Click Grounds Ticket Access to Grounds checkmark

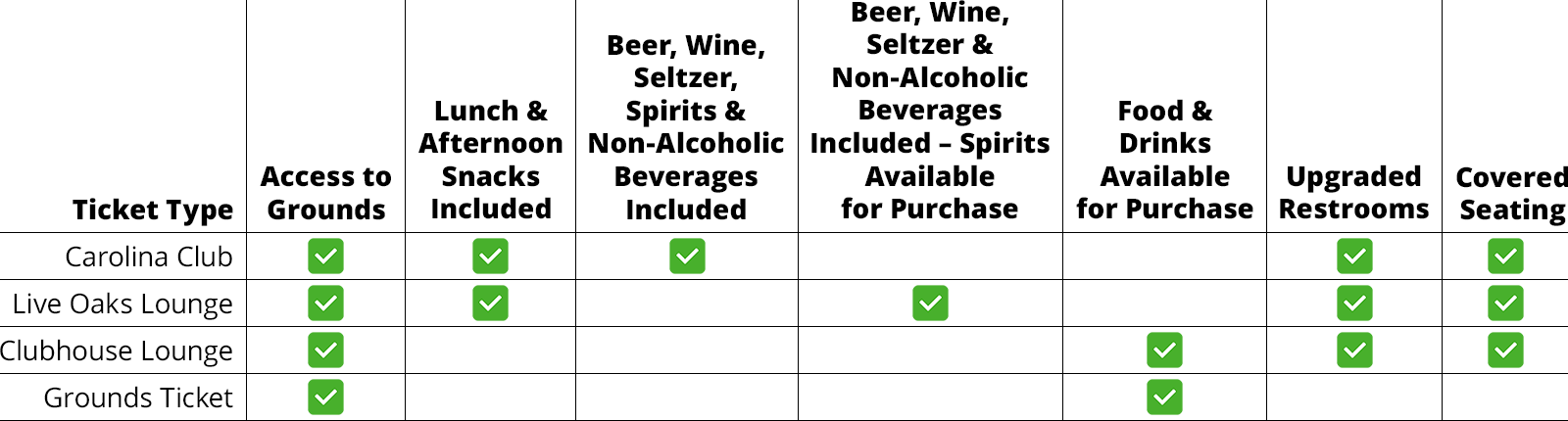tap(325, 398)
